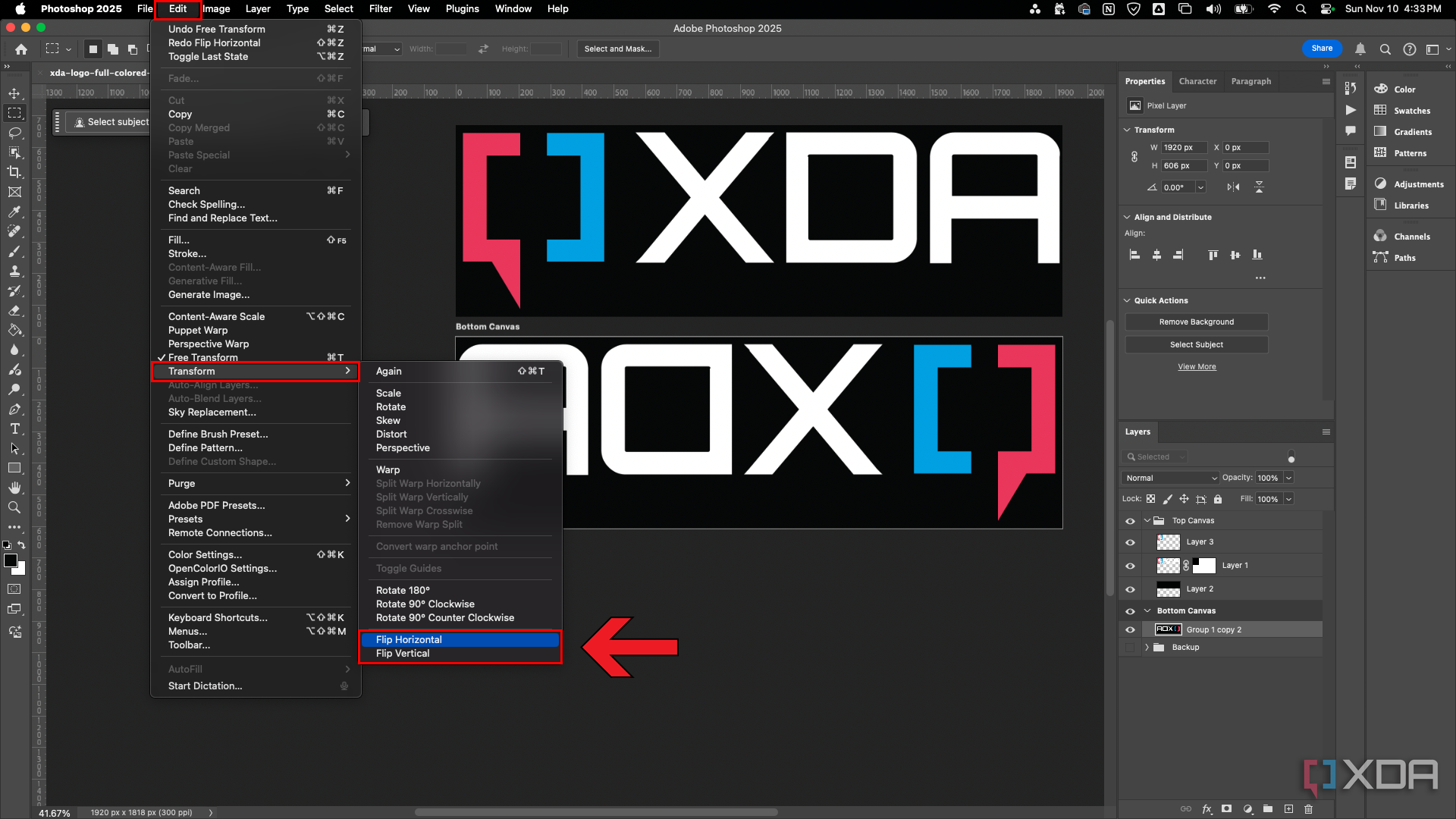
Task: Open the Fill dropdown arrow
Action: click(1288, 499)
